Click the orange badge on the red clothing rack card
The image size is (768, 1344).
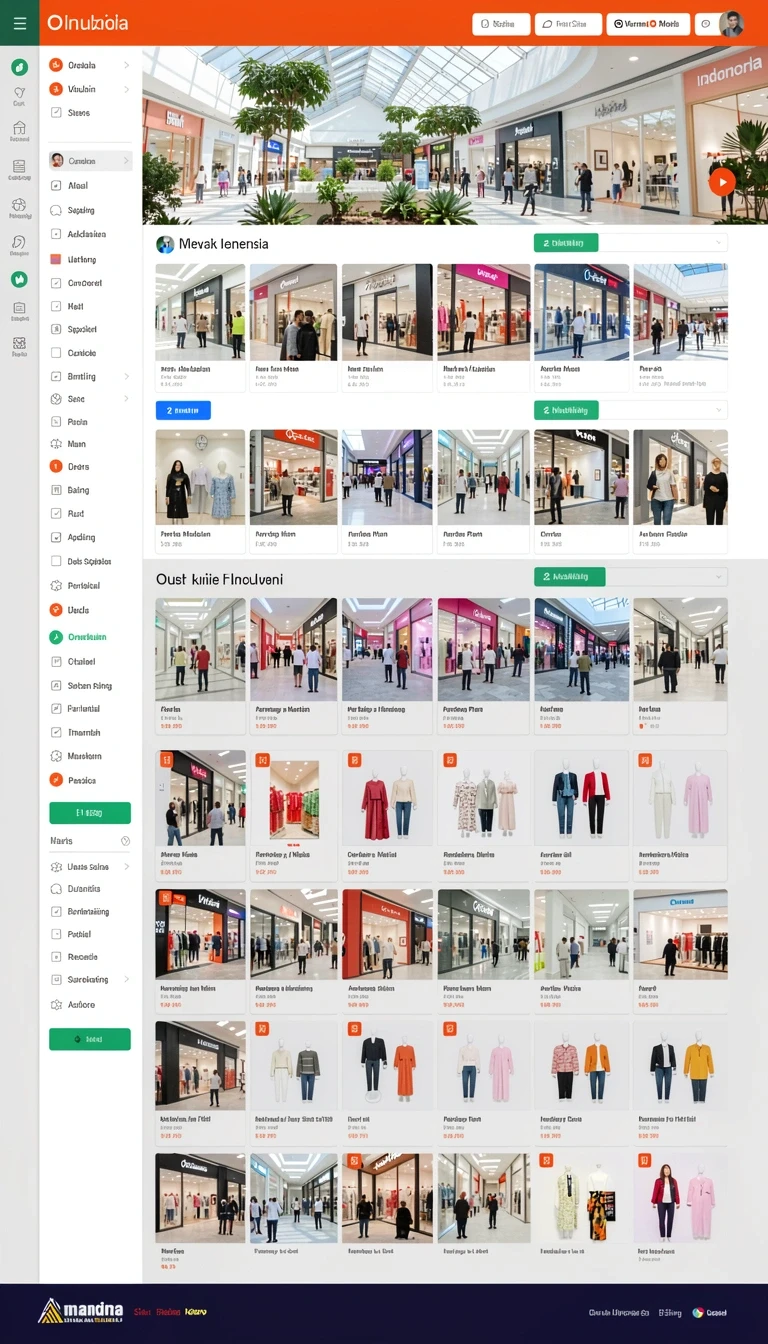(x=262, y=761)
